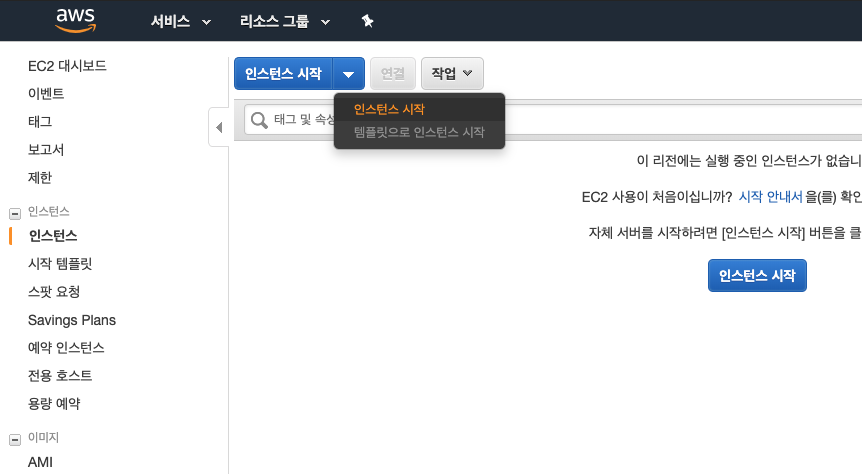The width and height of the screenshot is (862, 474).
Task: Go to 시작 템플릿 in sidebar
Action: click(60, 264)
